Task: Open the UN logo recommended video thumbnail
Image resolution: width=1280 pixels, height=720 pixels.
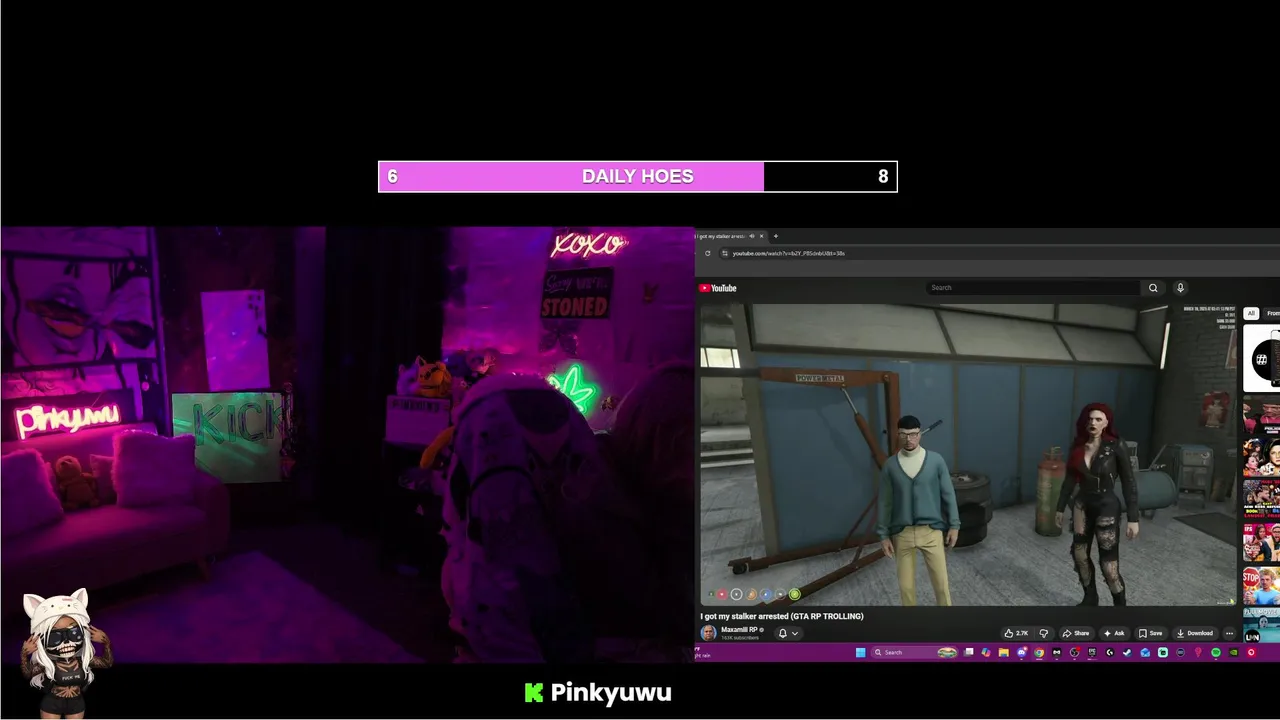Action: point(1261,626)
